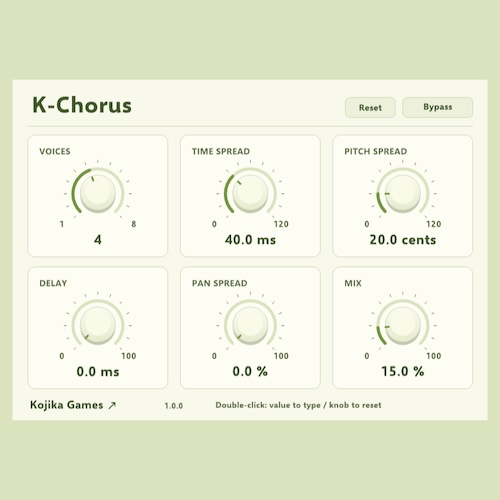Click the Pitch Spread knob
This screenshot has height=500, width=500.
403,193
